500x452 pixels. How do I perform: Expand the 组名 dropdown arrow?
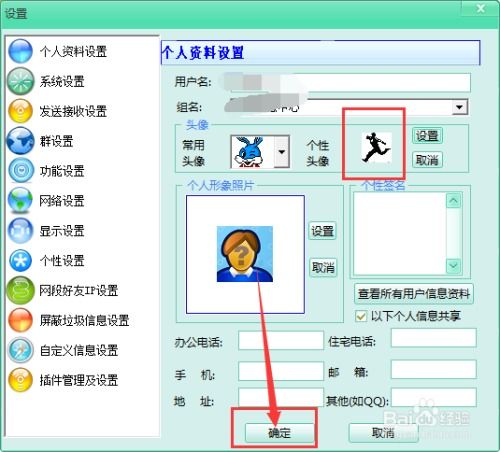460,107
